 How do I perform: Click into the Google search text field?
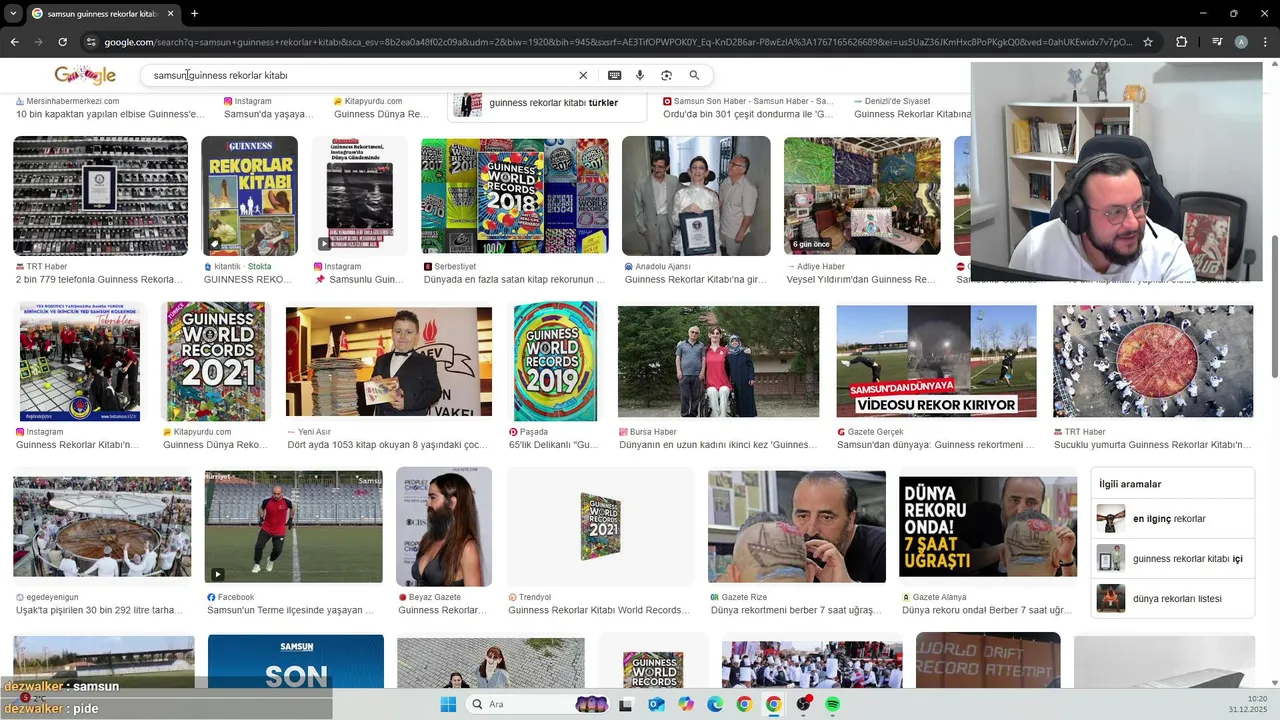pyautogui.click(x=360, y=75)
